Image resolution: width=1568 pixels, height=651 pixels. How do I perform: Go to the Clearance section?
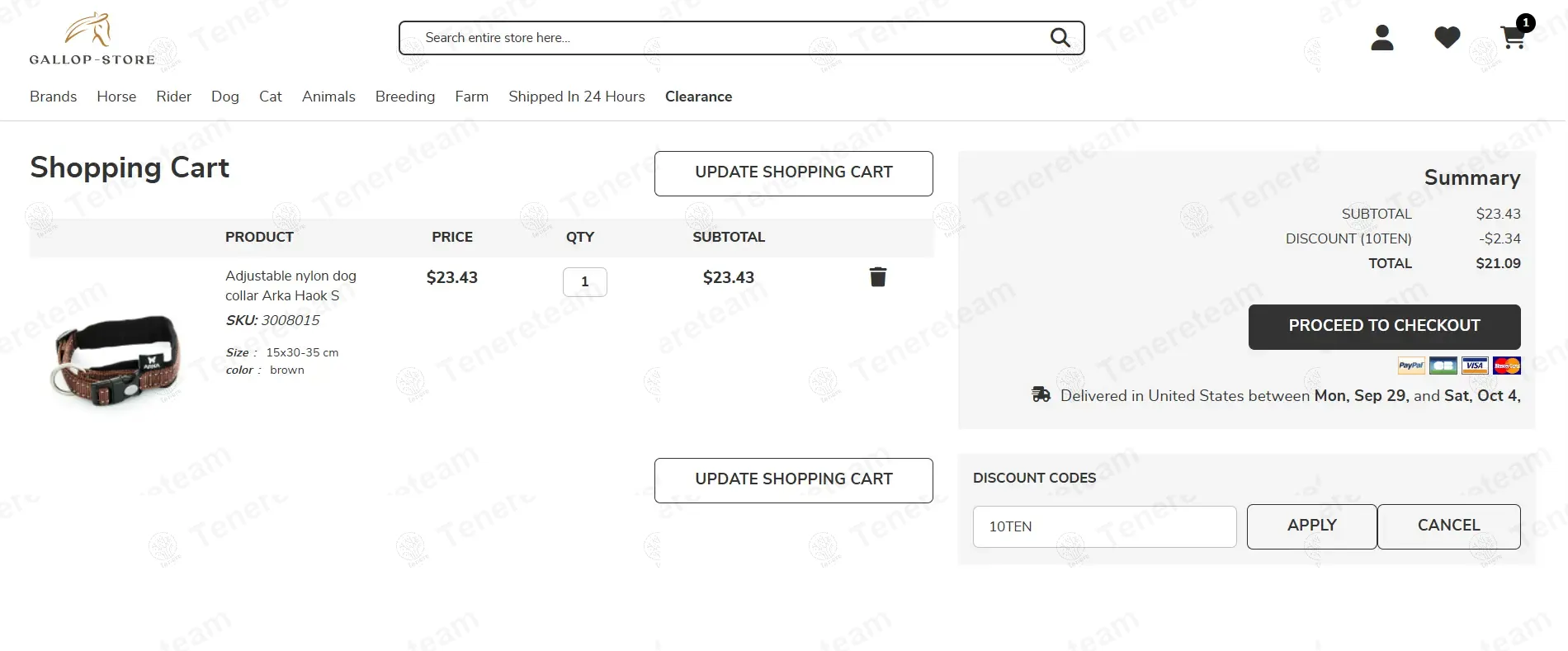coord(698,97)
